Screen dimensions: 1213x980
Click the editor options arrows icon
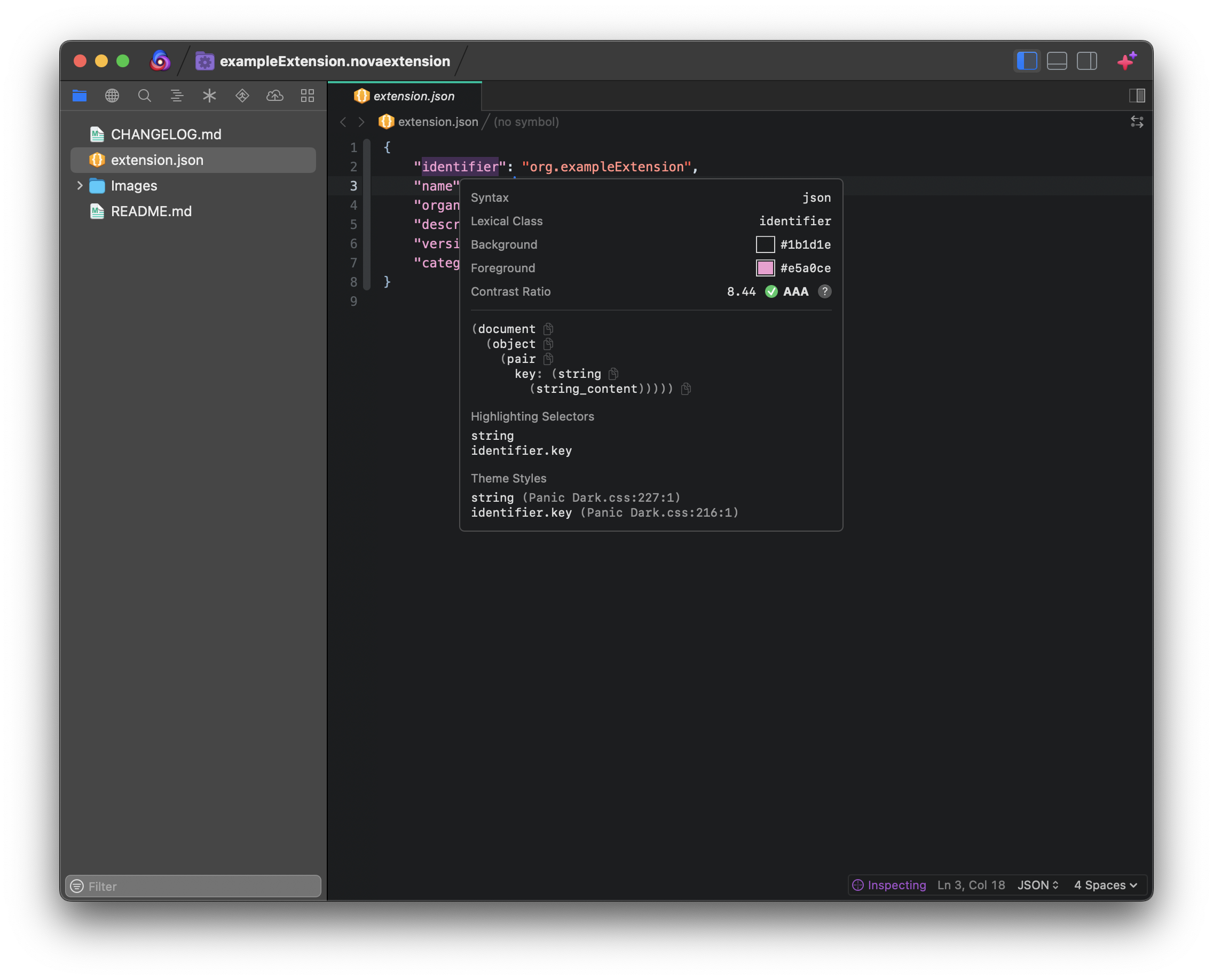(1137, 122)
